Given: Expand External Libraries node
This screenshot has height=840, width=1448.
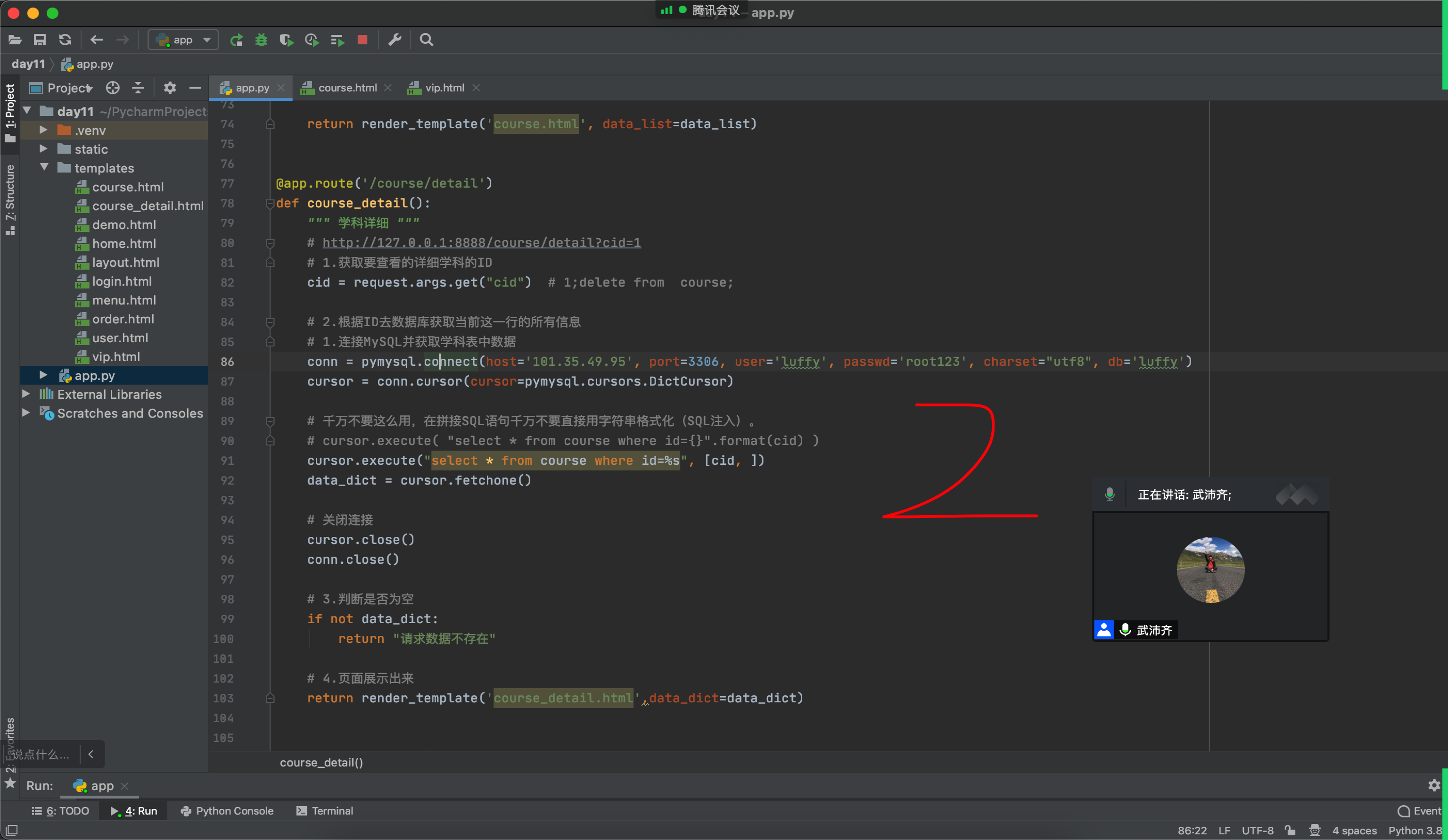Looking at the screenshot, I should click(26, 394).
